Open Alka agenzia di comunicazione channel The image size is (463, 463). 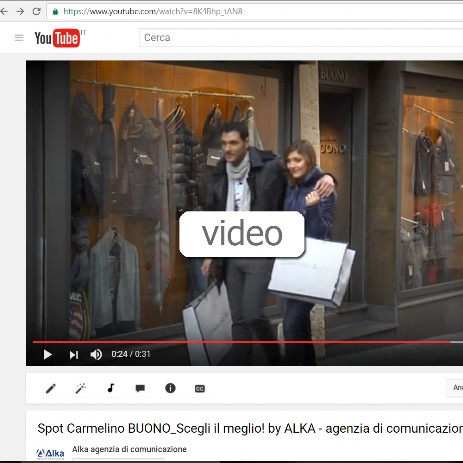pos(129,449)
